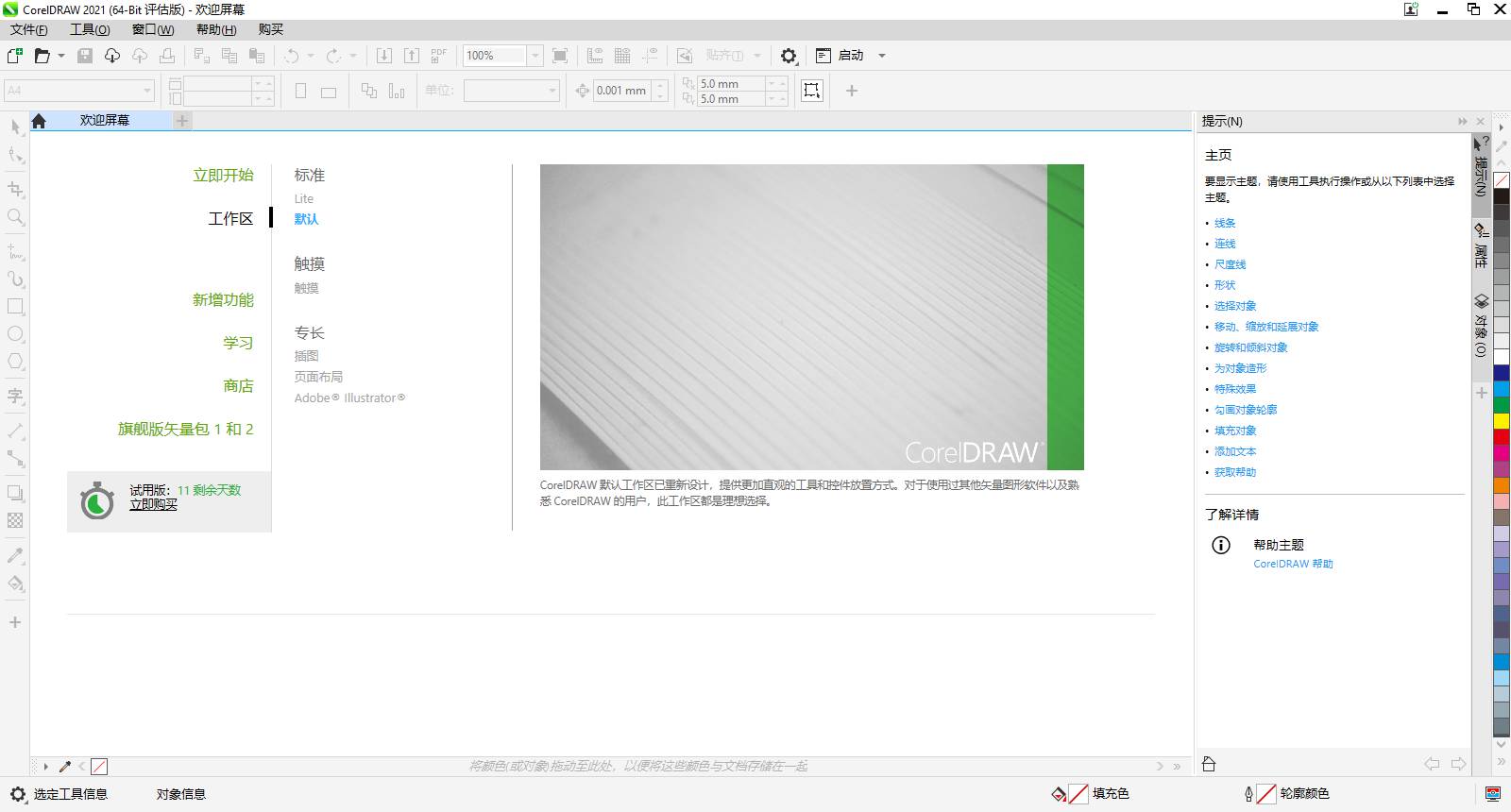Click the landscape orientation toggle
The width and height of the screenshot is (1511, 812).
[329, 92]
